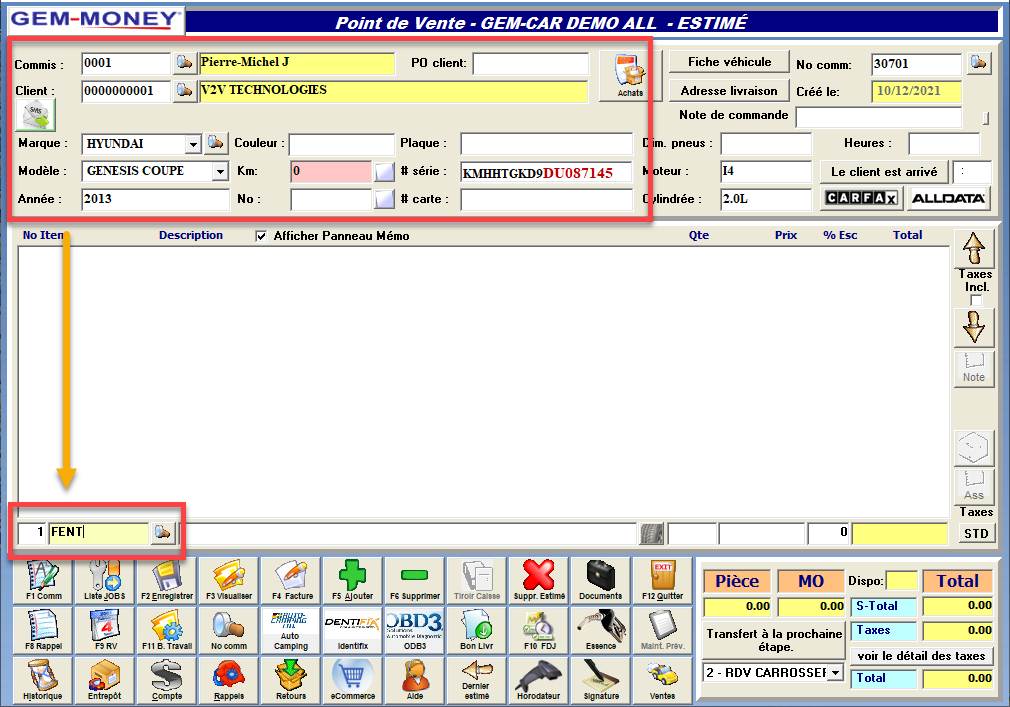This screenshot has height=707, width=1010.
Task: Open Essence fuel pump icon
Action: [x=600, y=630]
